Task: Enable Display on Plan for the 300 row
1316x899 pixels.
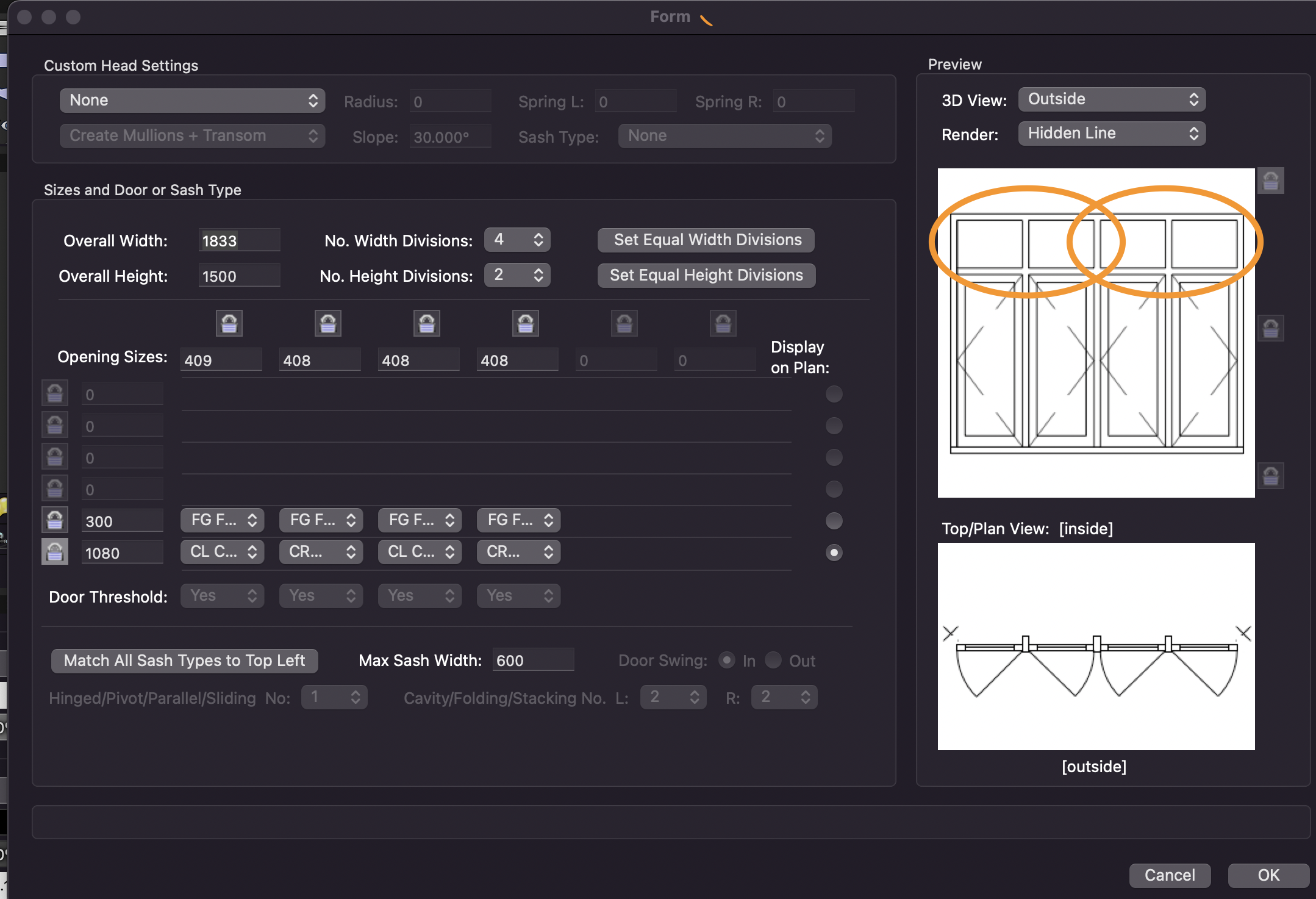Action: click(834, 520)
